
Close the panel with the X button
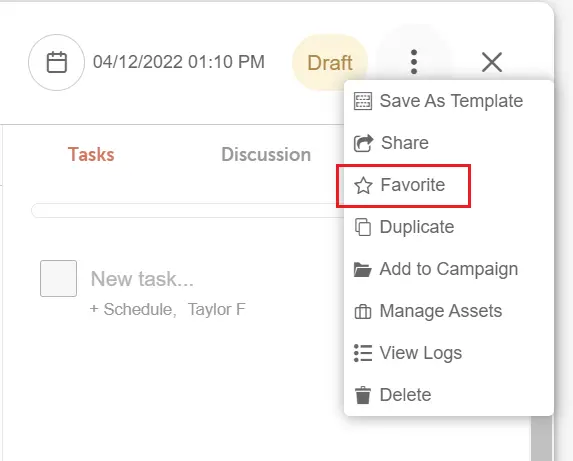(492, 62)
